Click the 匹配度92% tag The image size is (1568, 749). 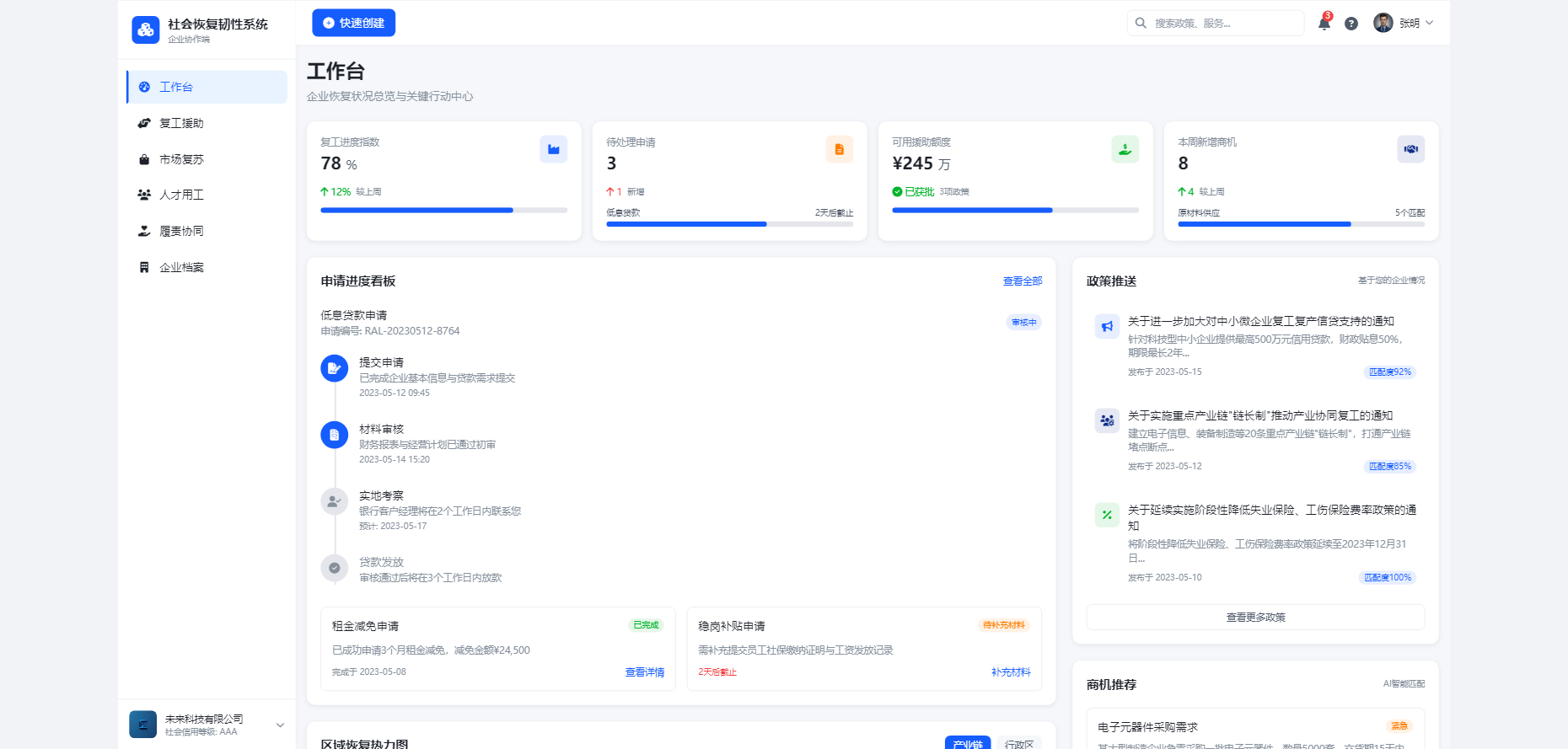click(x=1390, y=372)
